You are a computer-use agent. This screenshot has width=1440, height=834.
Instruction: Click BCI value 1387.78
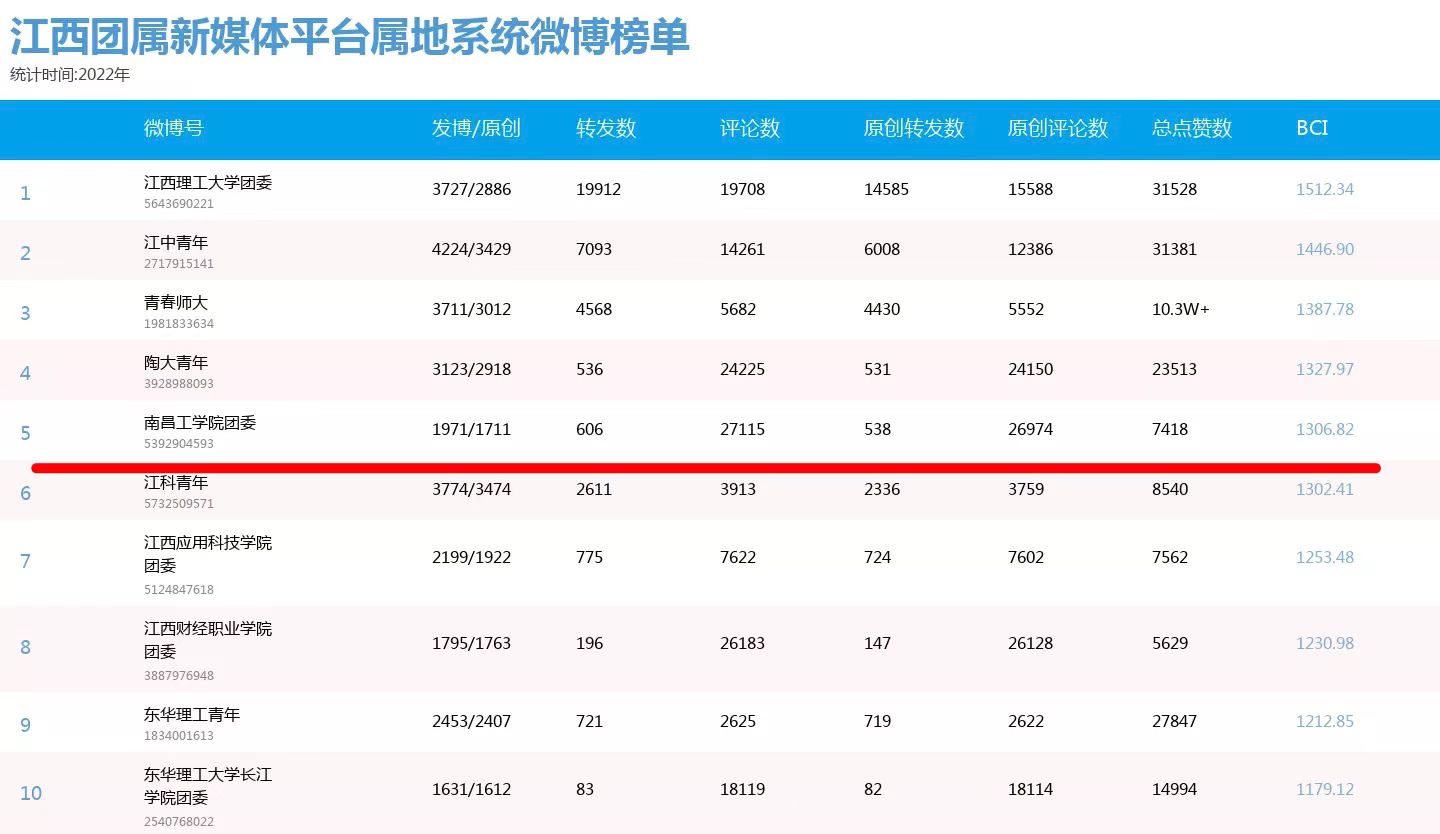1325,309
